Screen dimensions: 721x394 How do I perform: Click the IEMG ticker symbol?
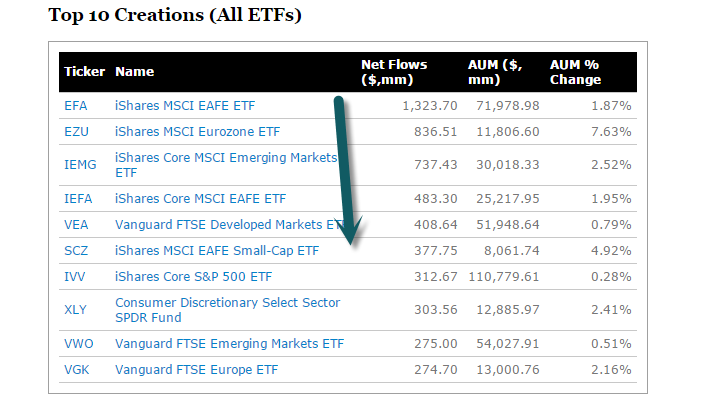coord(80,165)
